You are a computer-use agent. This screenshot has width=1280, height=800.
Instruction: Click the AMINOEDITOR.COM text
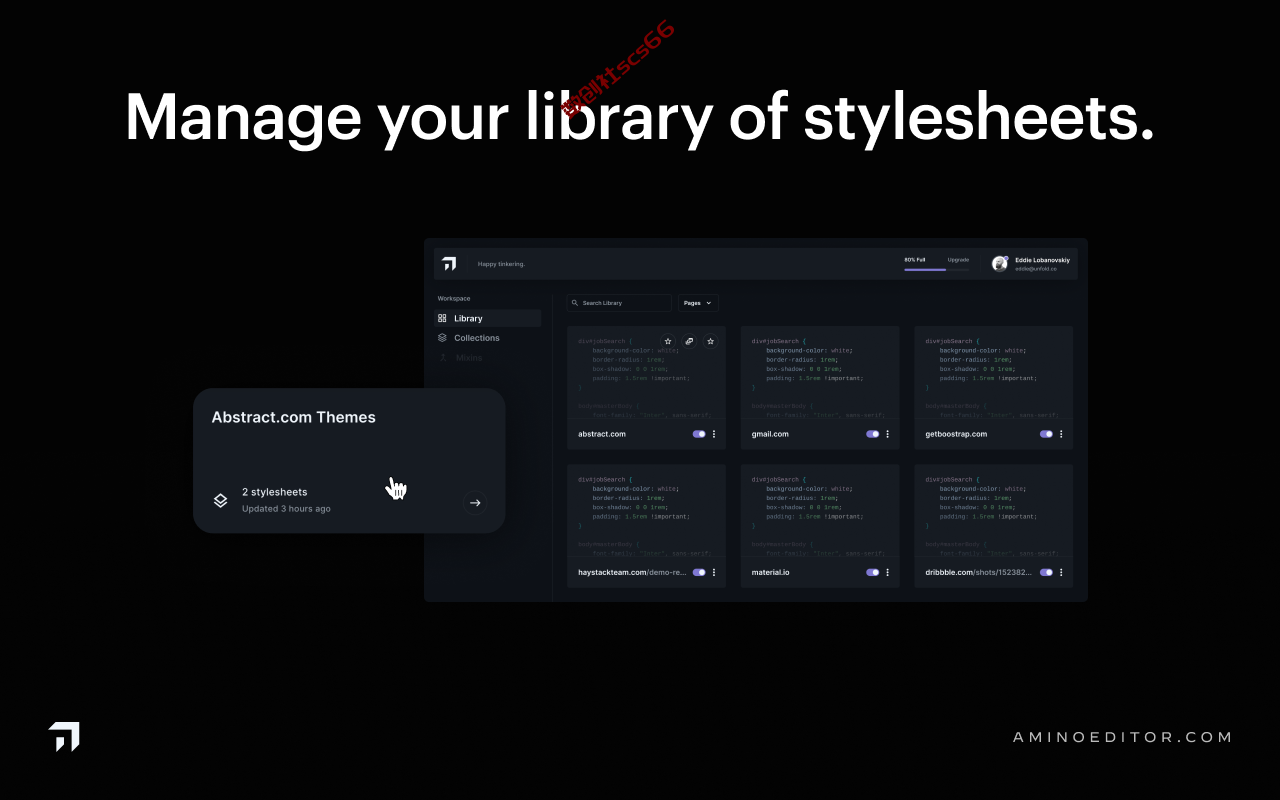click(1122, 737)
